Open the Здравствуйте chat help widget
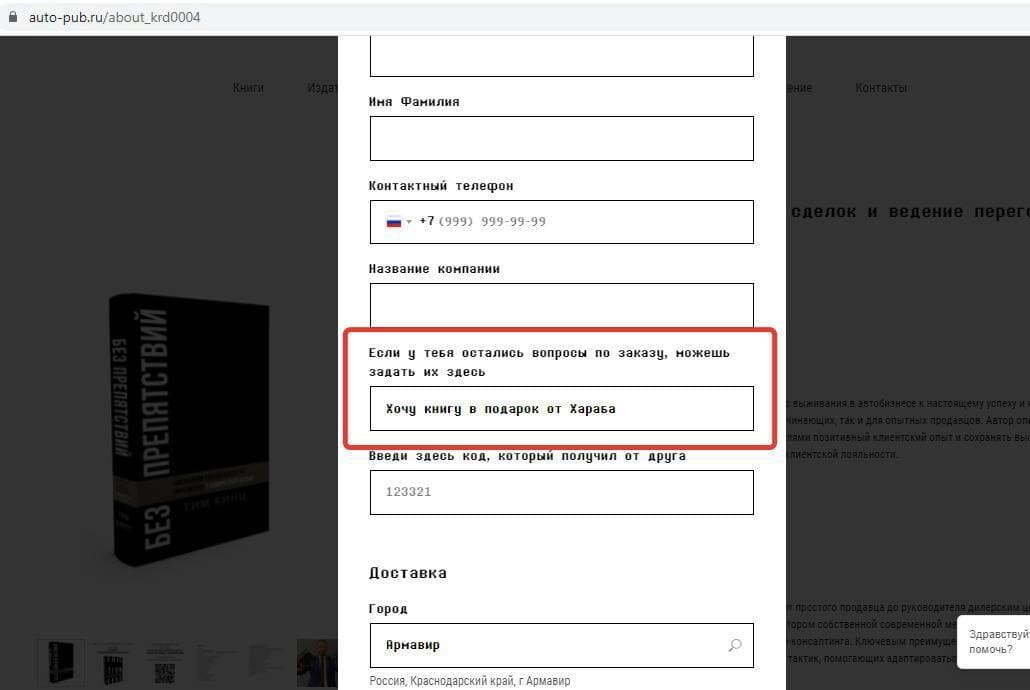This screenshot has width=1030, height=690. click(993, 642)
